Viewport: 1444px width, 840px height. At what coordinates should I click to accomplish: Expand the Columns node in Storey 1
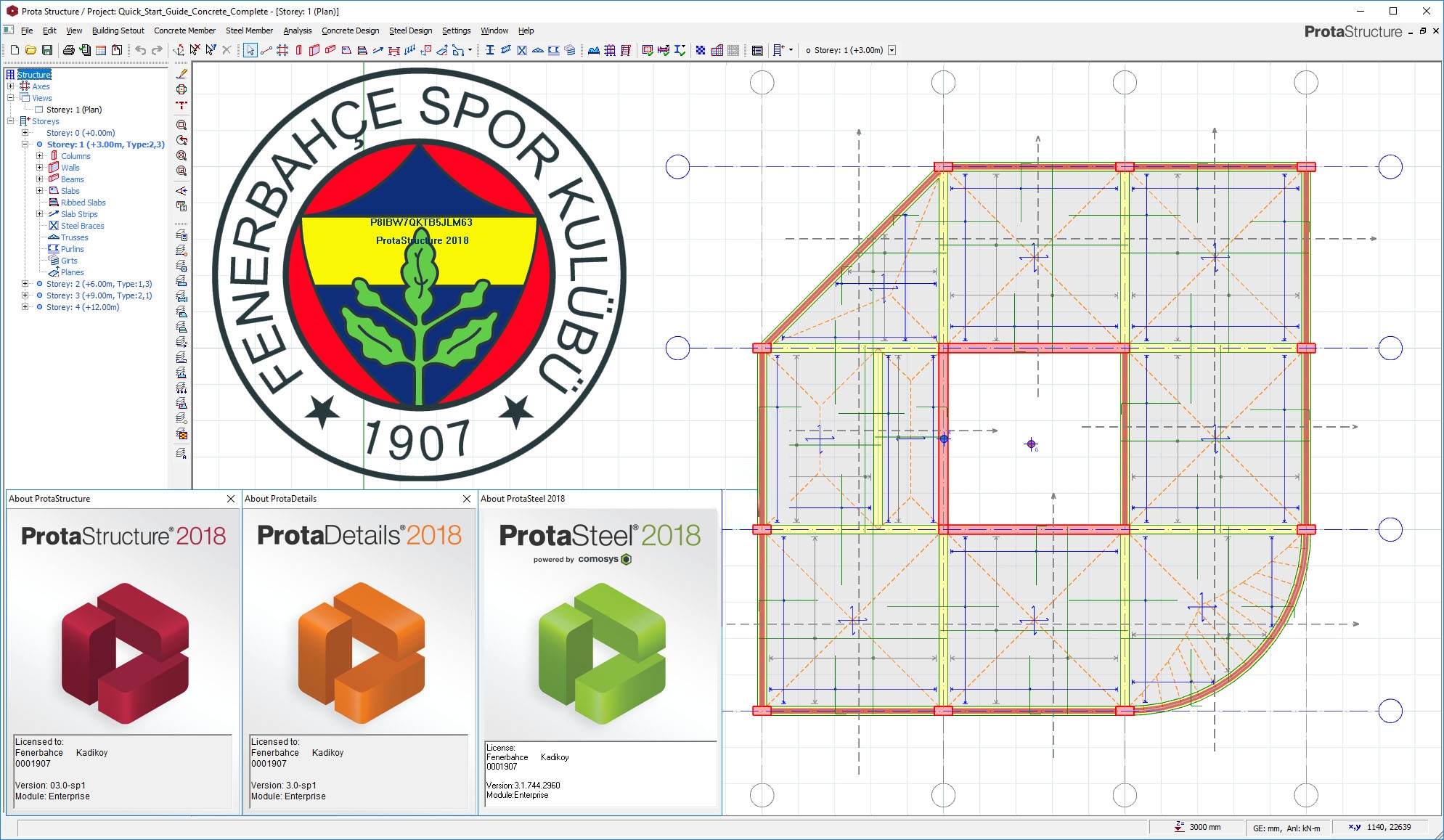[x=39, y=156]
